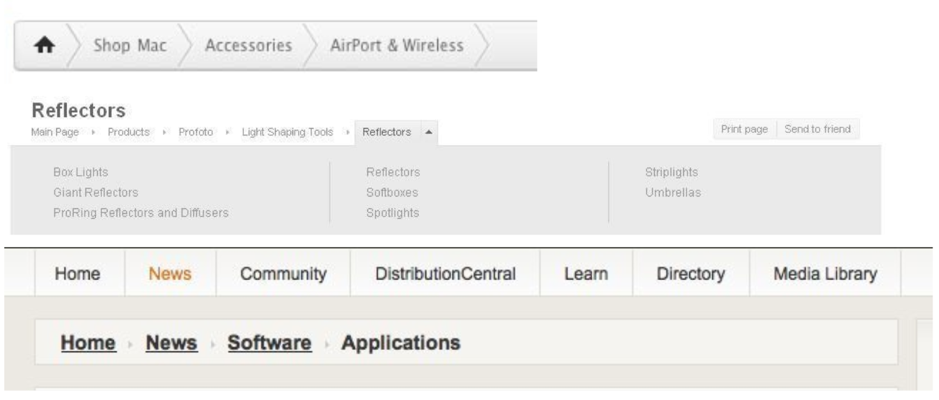Switch to the Community tab
The width and height of the screenshot is (939, 400).
click(x=283, y=274)
